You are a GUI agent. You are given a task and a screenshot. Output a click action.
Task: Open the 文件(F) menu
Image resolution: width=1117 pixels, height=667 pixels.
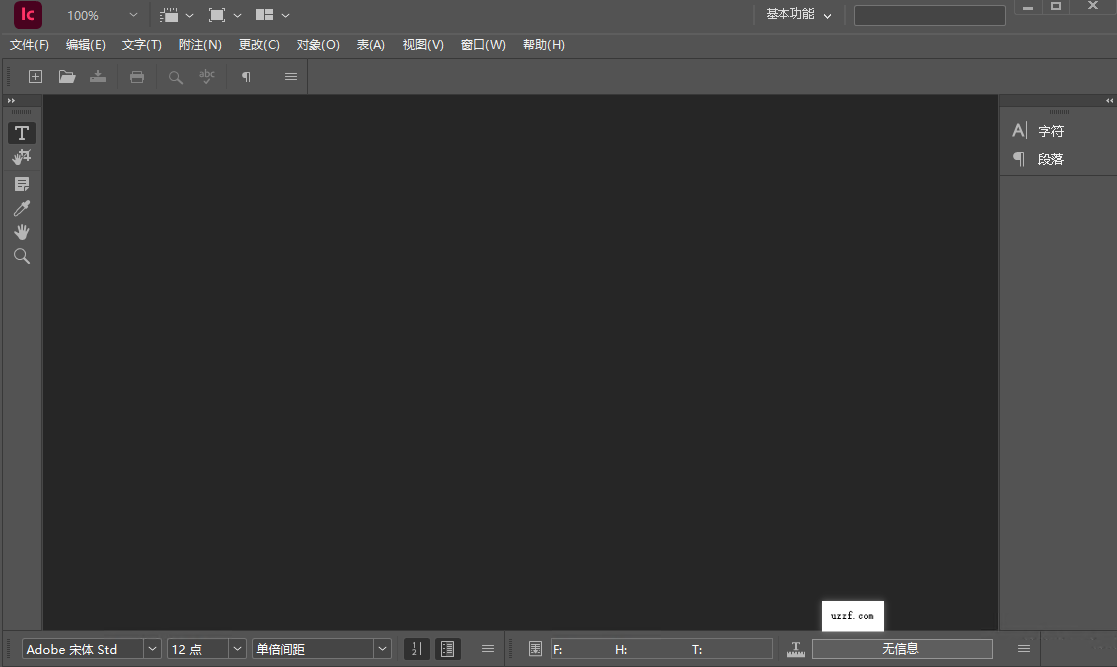29,44
